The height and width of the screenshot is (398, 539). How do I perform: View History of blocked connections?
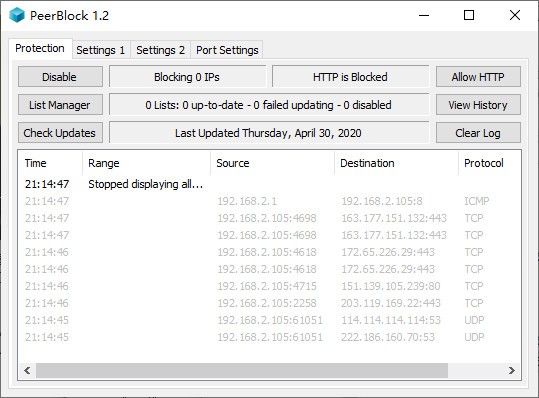pos(478,105)
